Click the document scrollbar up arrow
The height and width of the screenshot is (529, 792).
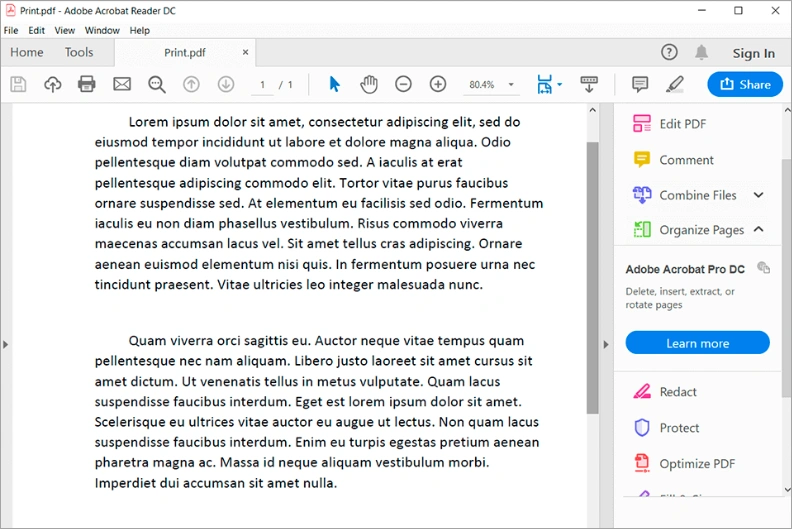click(592, 110)
